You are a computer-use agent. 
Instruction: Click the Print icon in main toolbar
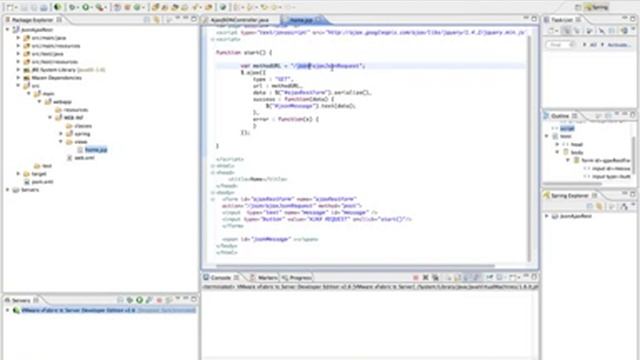pyautogui.click(x=44, y=7)
